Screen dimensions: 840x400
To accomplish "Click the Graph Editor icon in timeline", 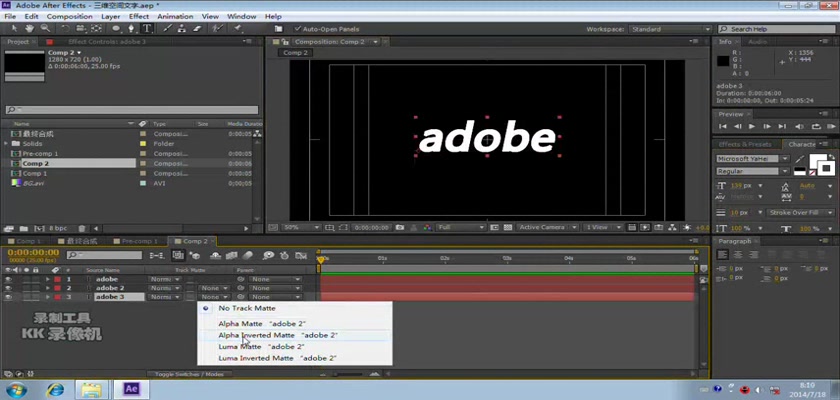I will pos(301,256).
